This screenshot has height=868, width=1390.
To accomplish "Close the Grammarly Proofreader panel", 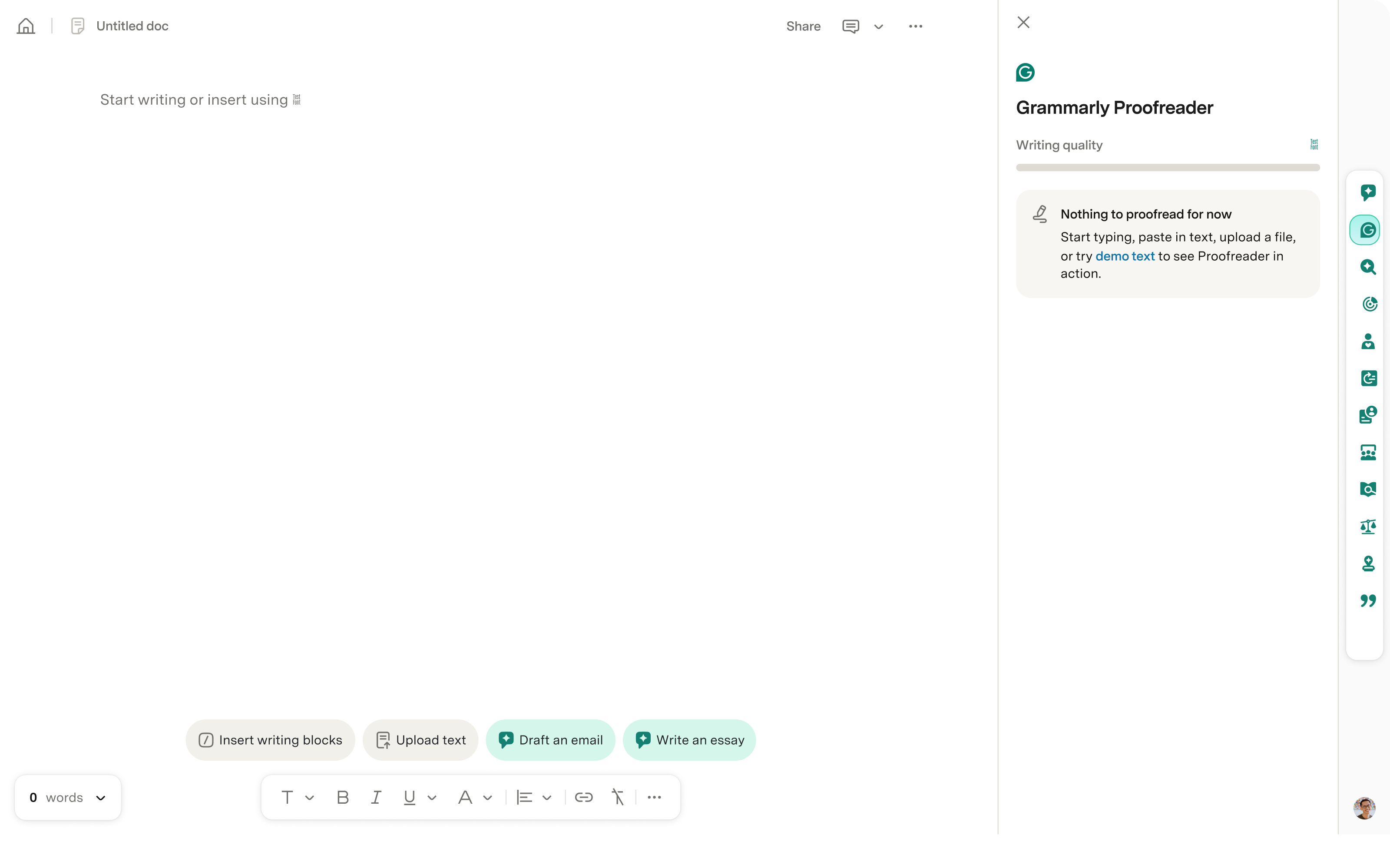I will [x=1023, y=23].
